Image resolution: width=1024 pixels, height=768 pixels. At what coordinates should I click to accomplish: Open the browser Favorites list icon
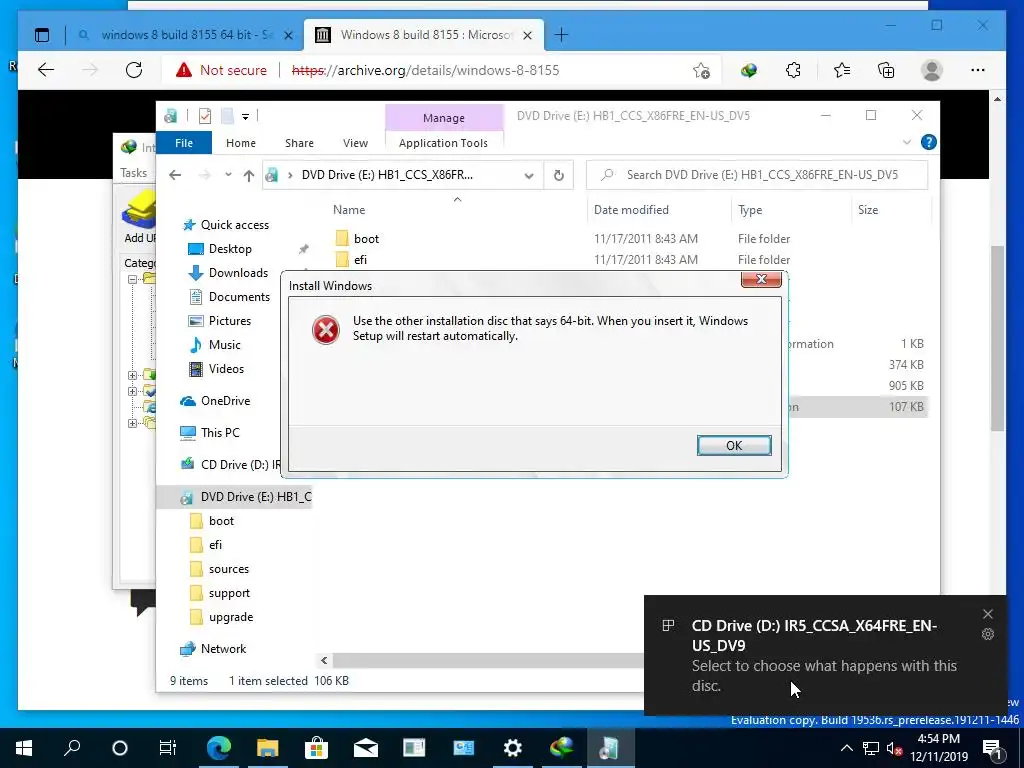coord(841,70)
